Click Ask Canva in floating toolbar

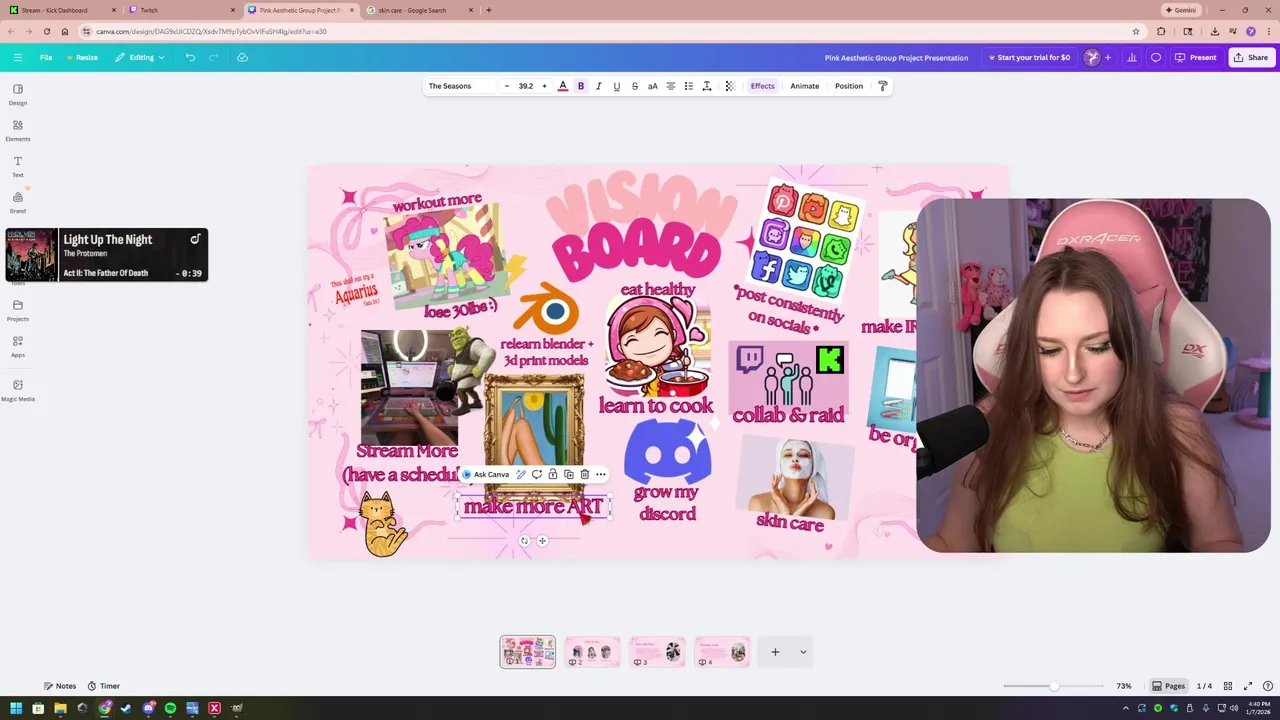tap(486, 474)
